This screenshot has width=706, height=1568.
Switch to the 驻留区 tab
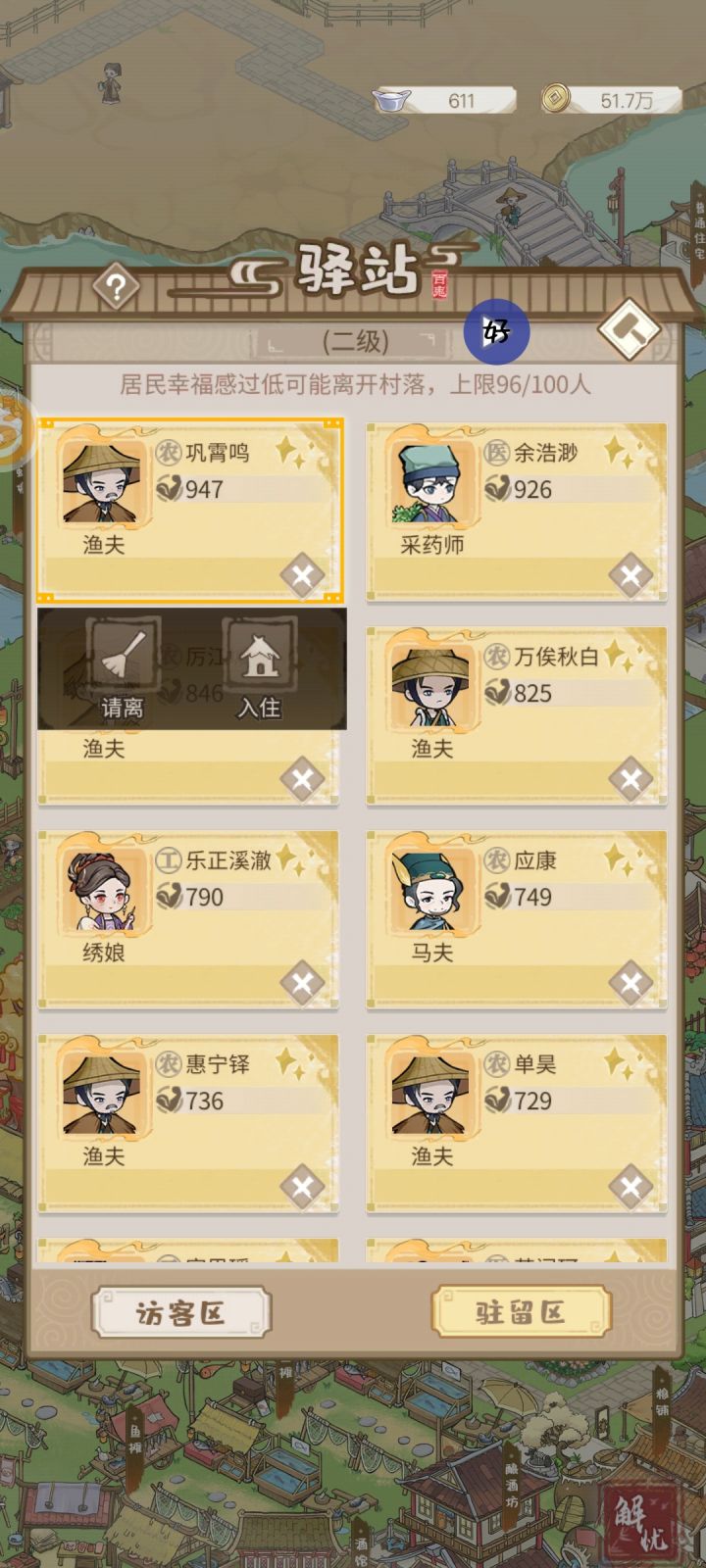[521, 1311]
